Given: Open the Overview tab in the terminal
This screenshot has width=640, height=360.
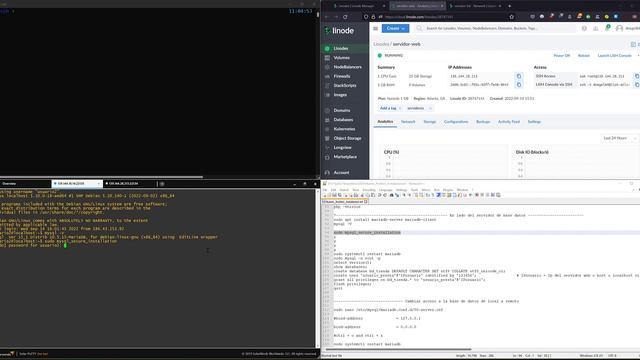Looking at the screenshot, I should [x=9, y=184].
